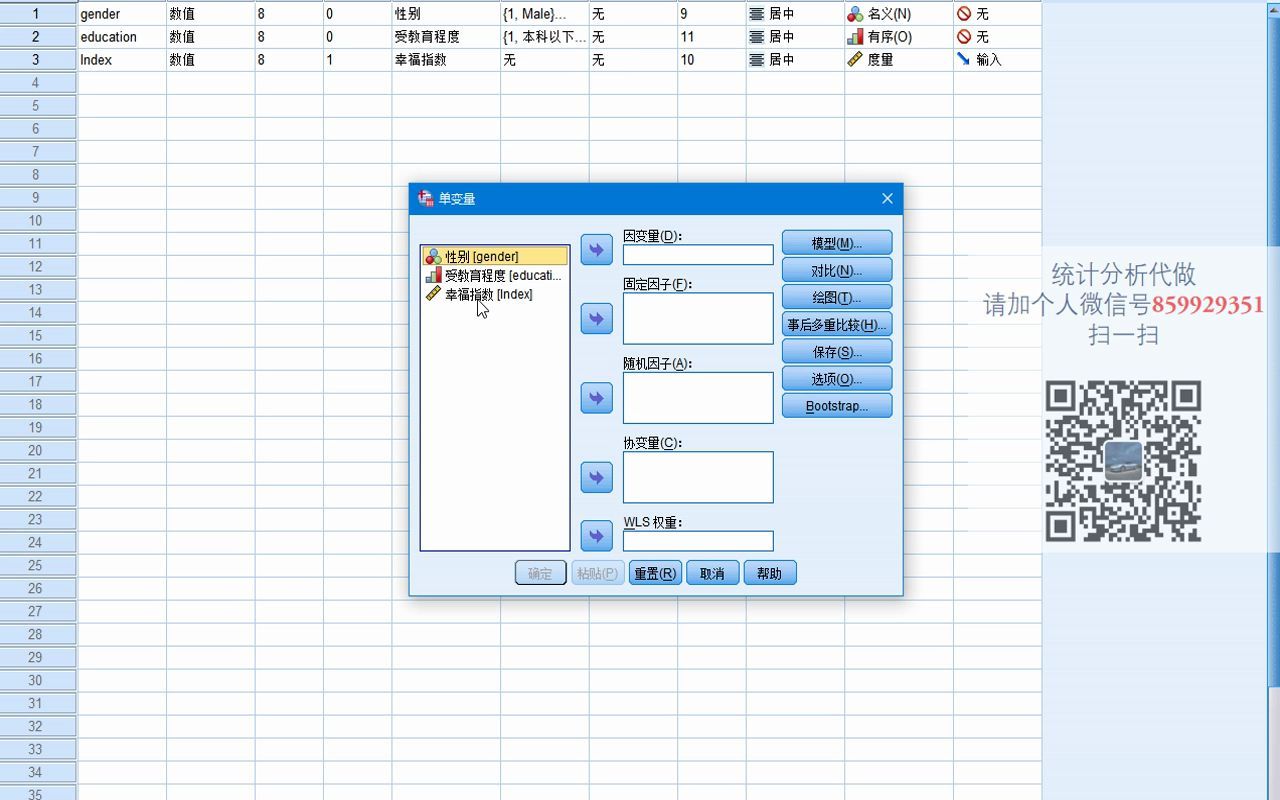Click the 确定 confirm button
1280x800 pixels.
(540, 573)
